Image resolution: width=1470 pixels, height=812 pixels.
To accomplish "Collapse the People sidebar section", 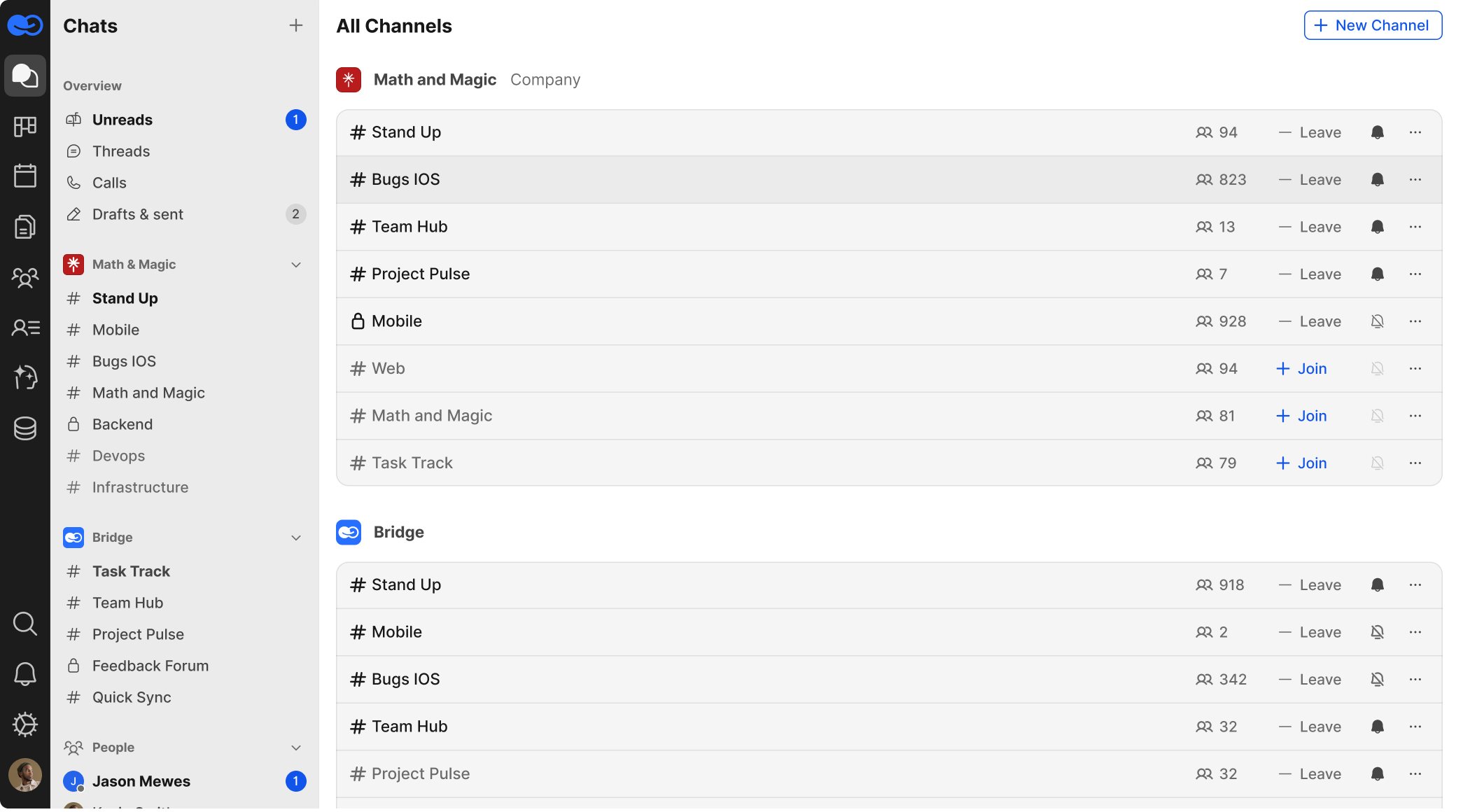I will (296, 748).
